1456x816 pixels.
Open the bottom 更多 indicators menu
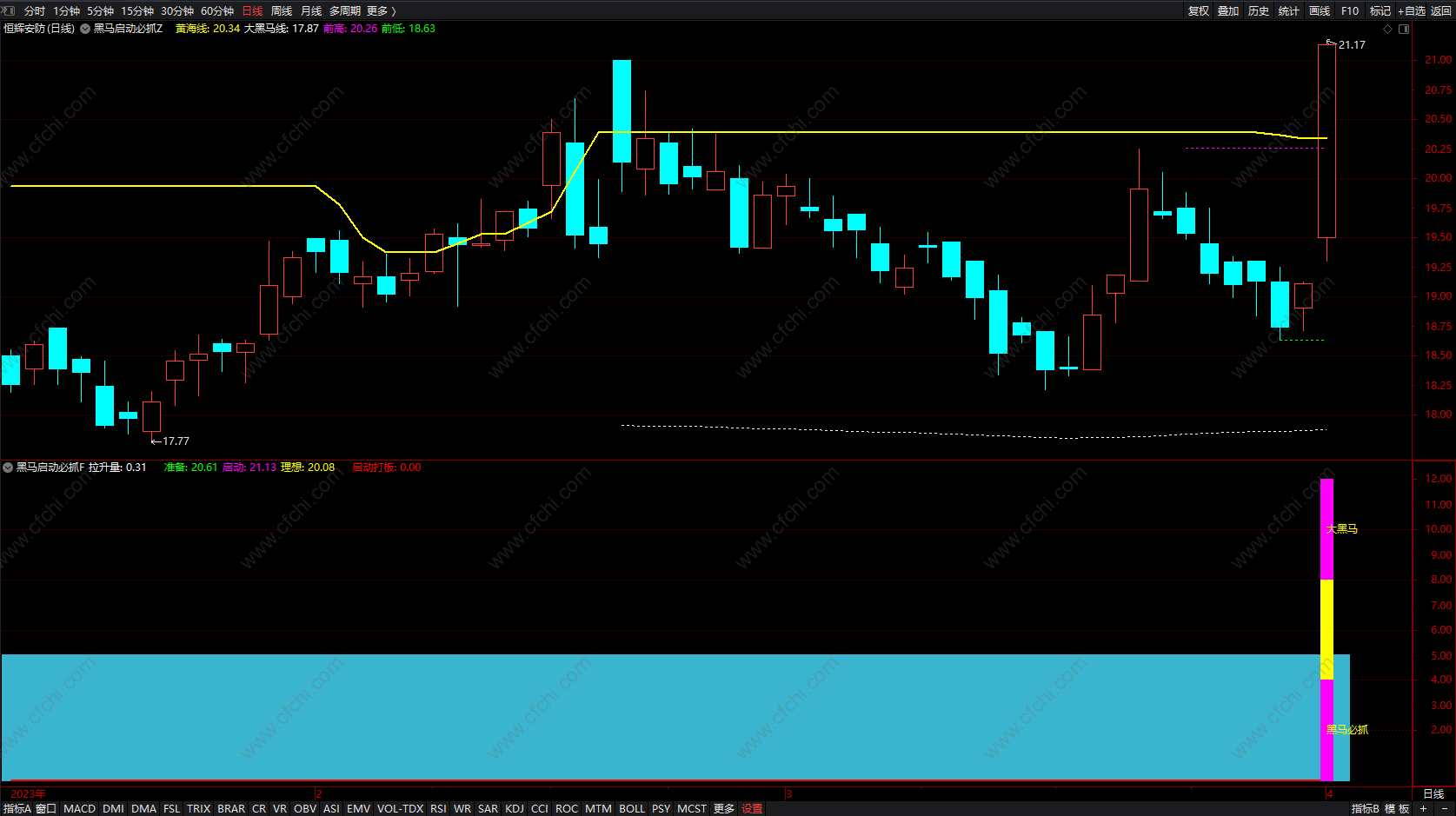point(724,808)
